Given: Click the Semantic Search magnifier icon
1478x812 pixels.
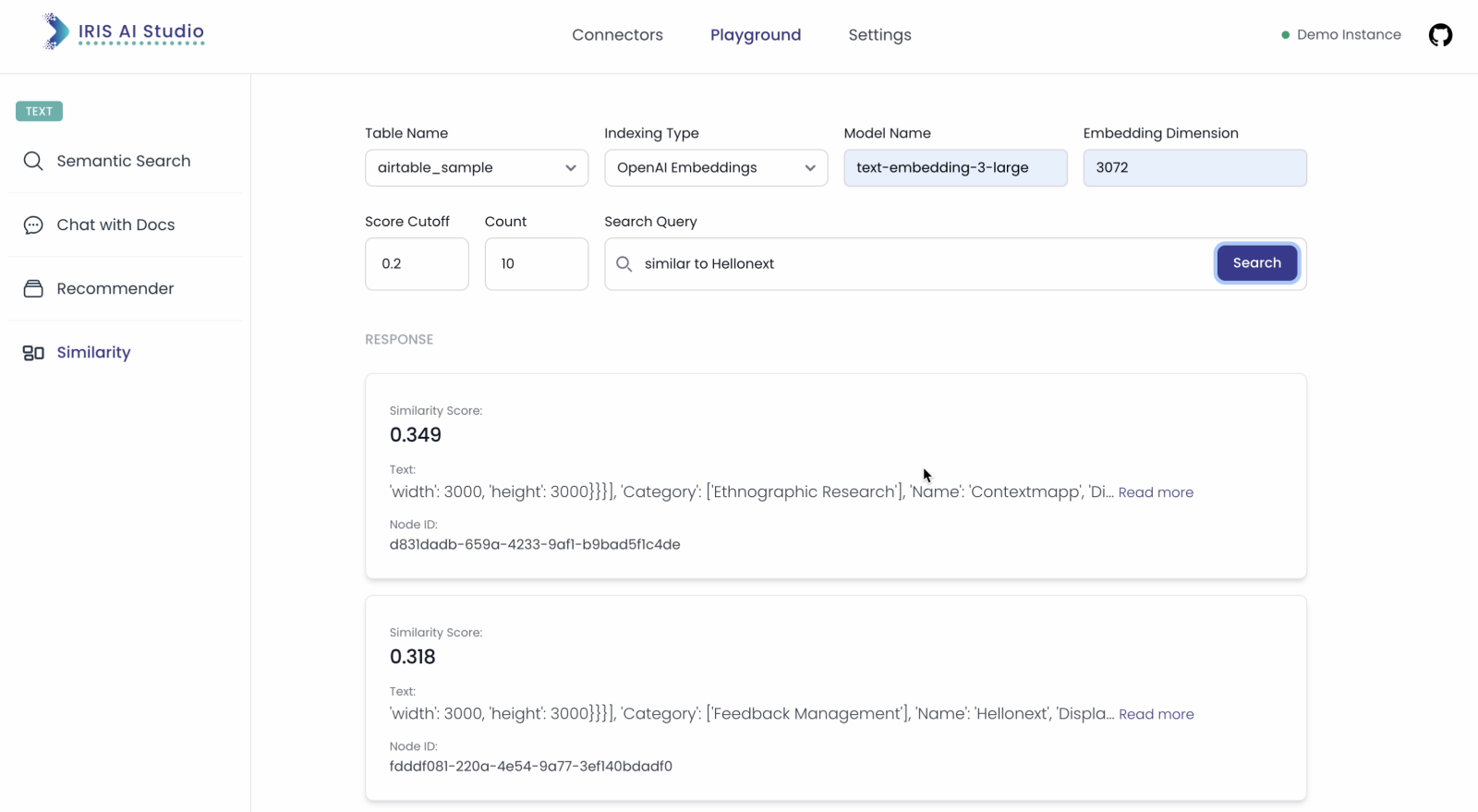Looking at the screenshot, I should 33,161.
